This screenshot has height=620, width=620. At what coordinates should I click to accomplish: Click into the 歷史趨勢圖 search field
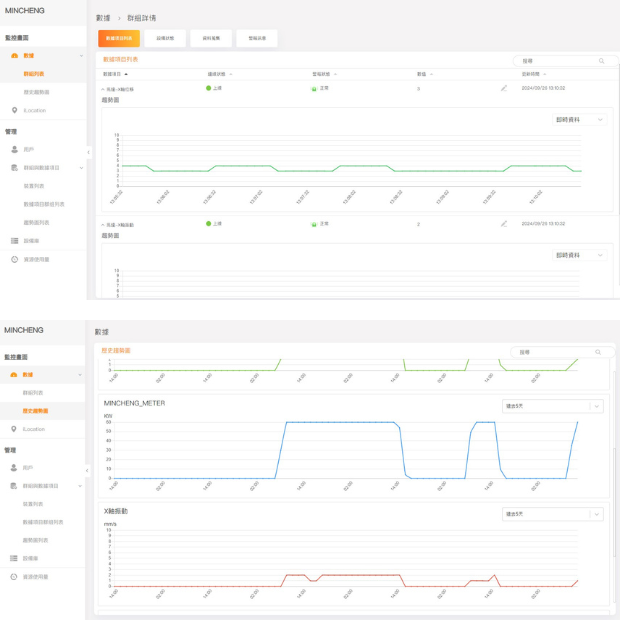(x=562, y=352)
